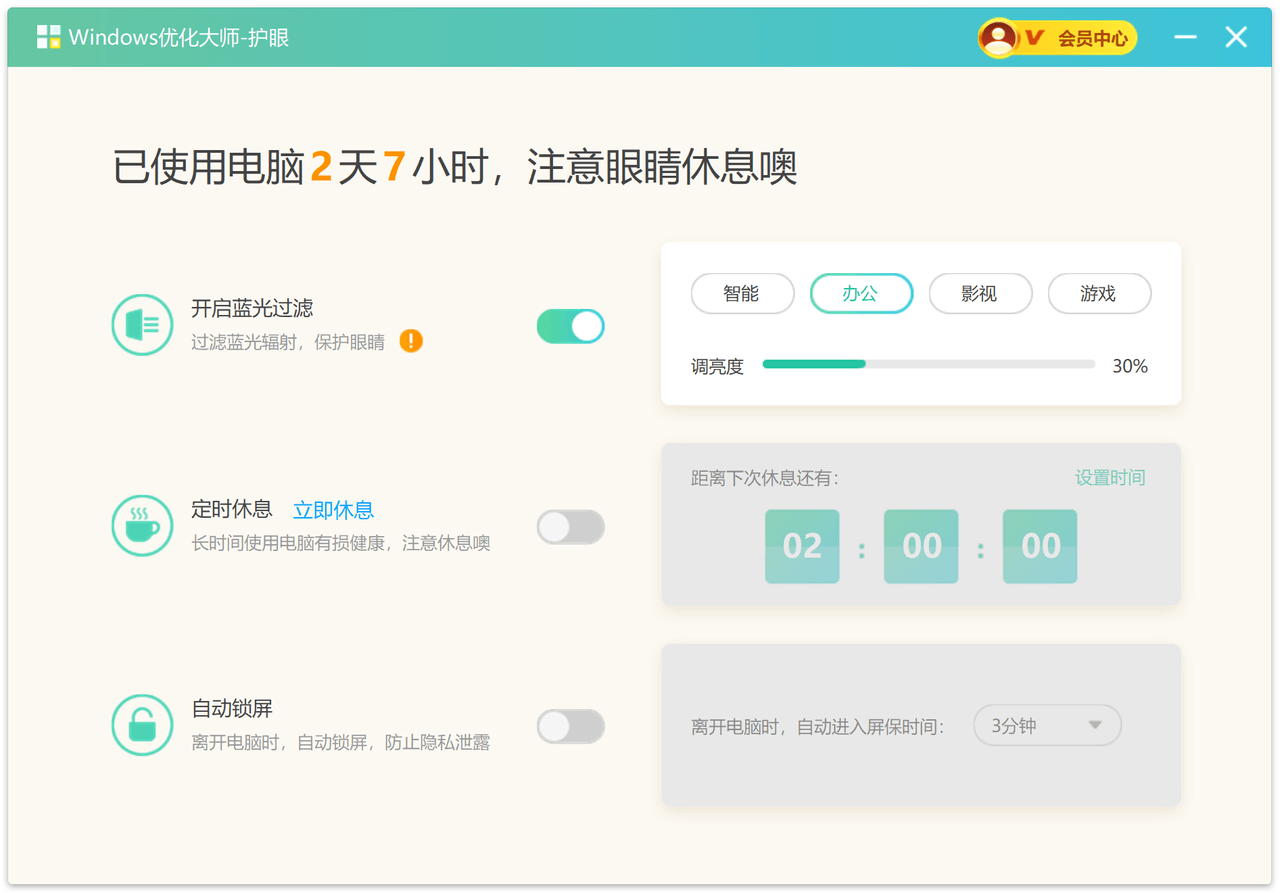The height and width of the screenshot is (893, 1280).
Task: Click the blue light filter icon
Action: click(x=142, y=325)
